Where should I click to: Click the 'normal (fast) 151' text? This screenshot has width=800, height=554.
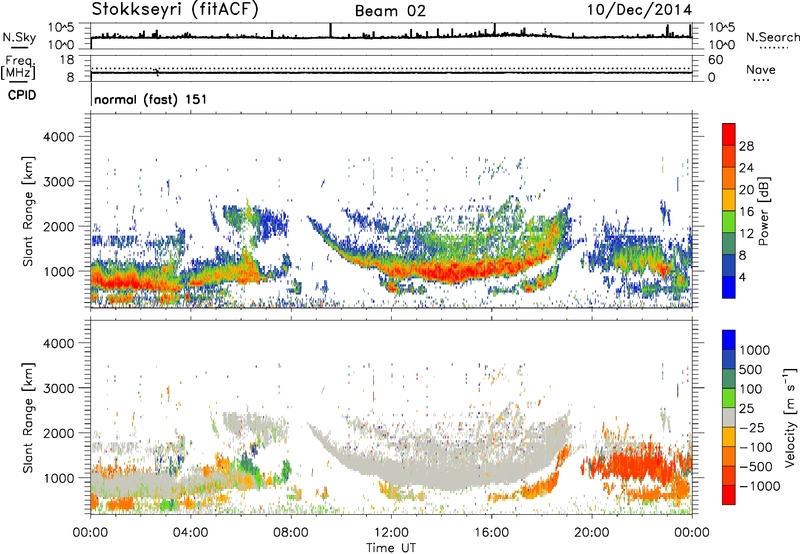(151, 99)
